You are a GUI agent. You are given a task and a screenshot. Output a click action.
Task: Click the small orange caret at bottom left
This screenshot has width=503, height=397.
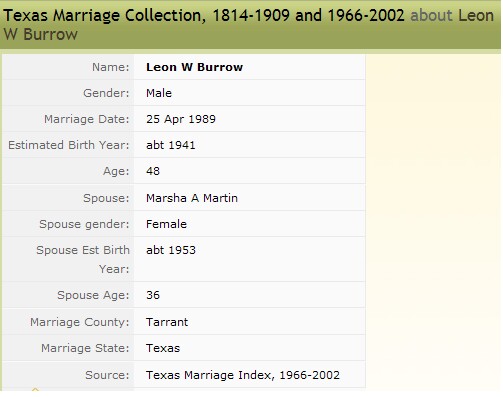(35, 389)
